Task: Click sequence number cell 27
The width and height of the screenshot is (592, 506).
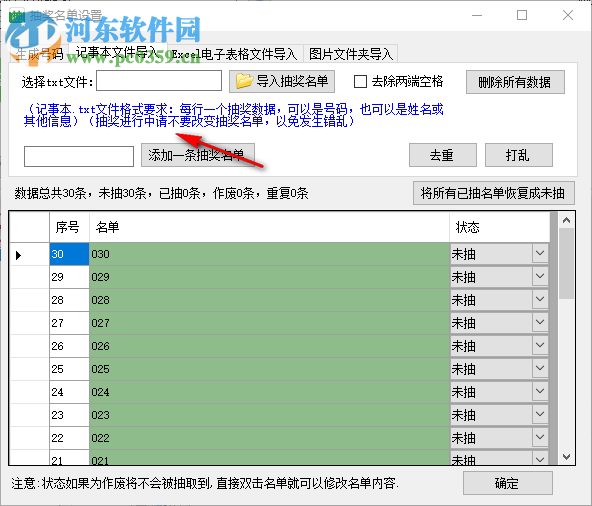Action: [69, 323]
